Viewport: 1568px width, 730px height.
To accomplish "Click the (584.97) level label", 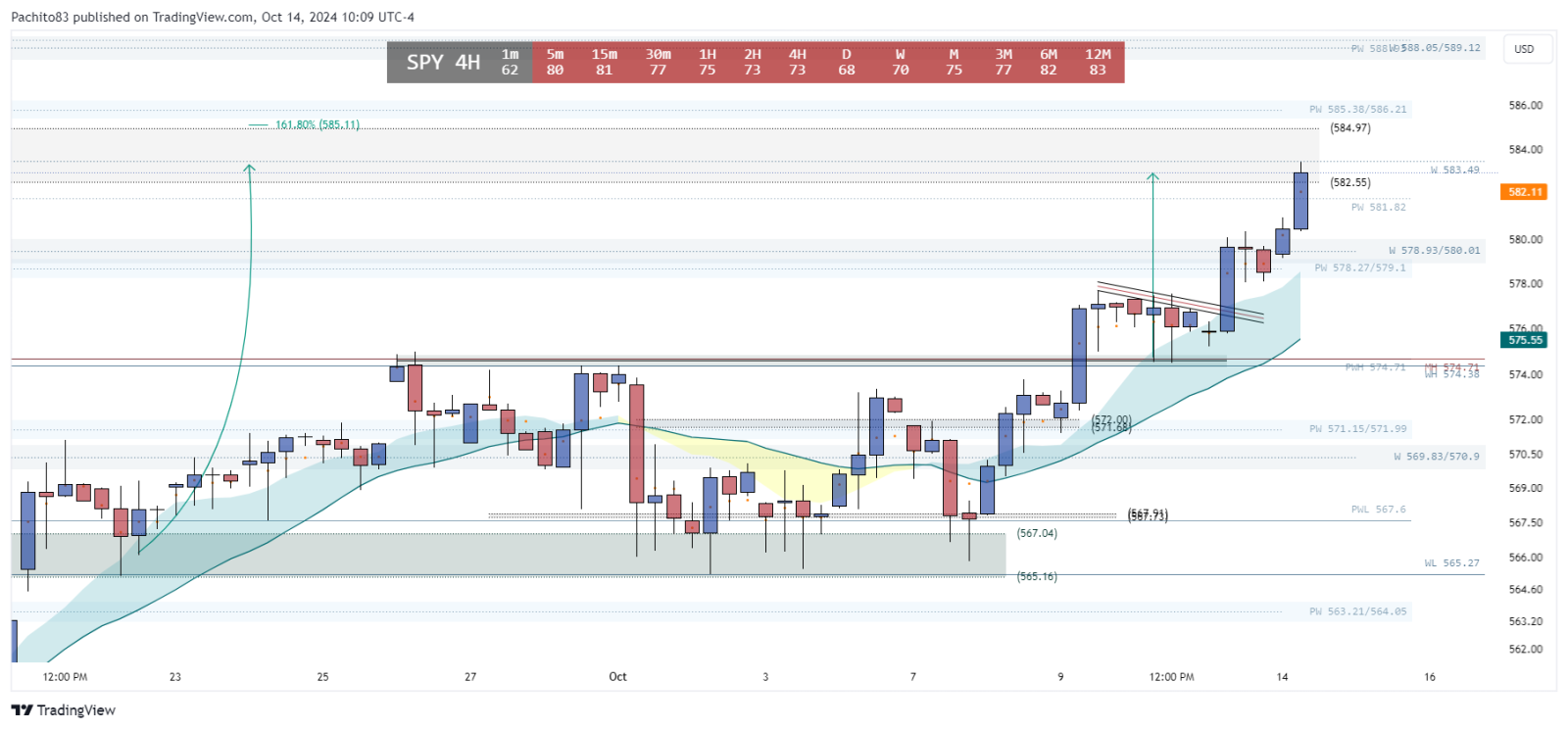I will [1350, 128].
